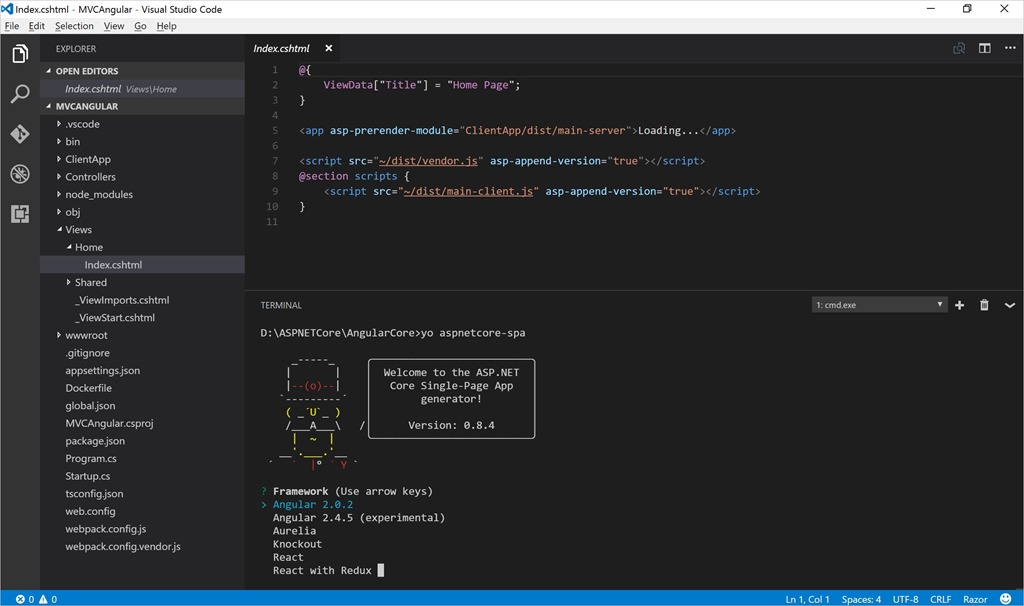Collapse the terminal panel with chevron
This screenshot has height=606, width=1024.
(1009, 305)
